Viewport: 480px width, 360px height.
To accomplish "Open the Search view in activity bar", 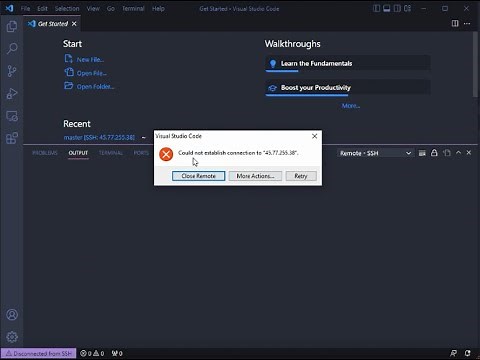I will [x=12, y=48].
